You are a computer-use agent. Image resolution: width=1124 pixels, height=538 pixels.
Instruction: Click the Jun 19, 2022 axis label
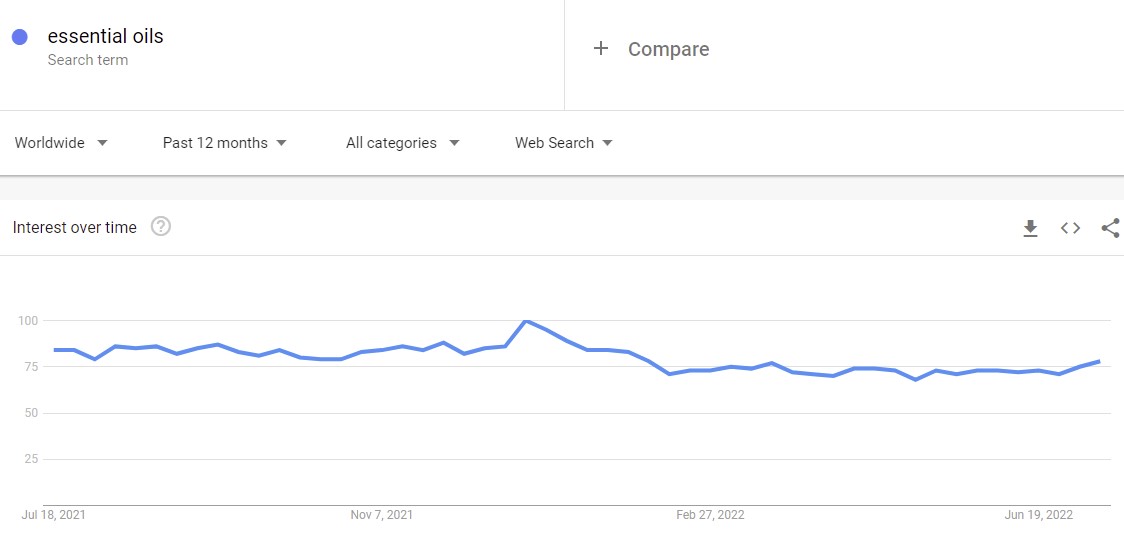coord(1039,514)
